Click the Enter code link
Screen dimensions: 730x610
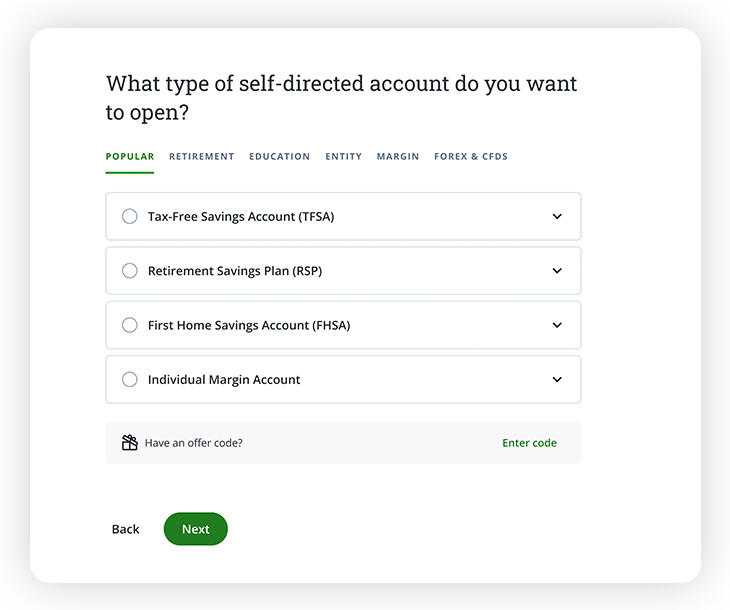tap(529, 443)
